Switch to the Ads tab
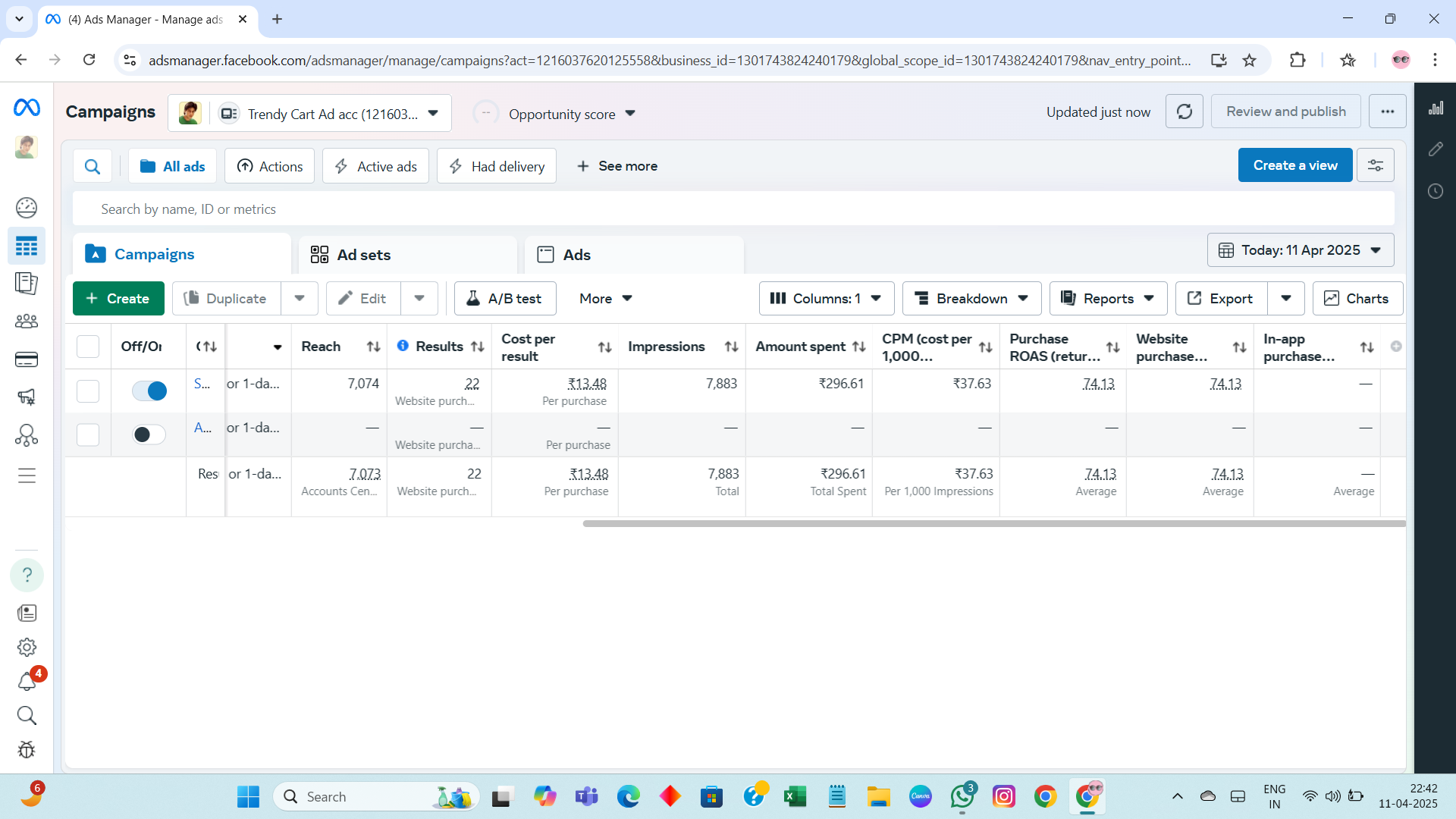The height and width of the screenshot is (819, 1456). 576,255
